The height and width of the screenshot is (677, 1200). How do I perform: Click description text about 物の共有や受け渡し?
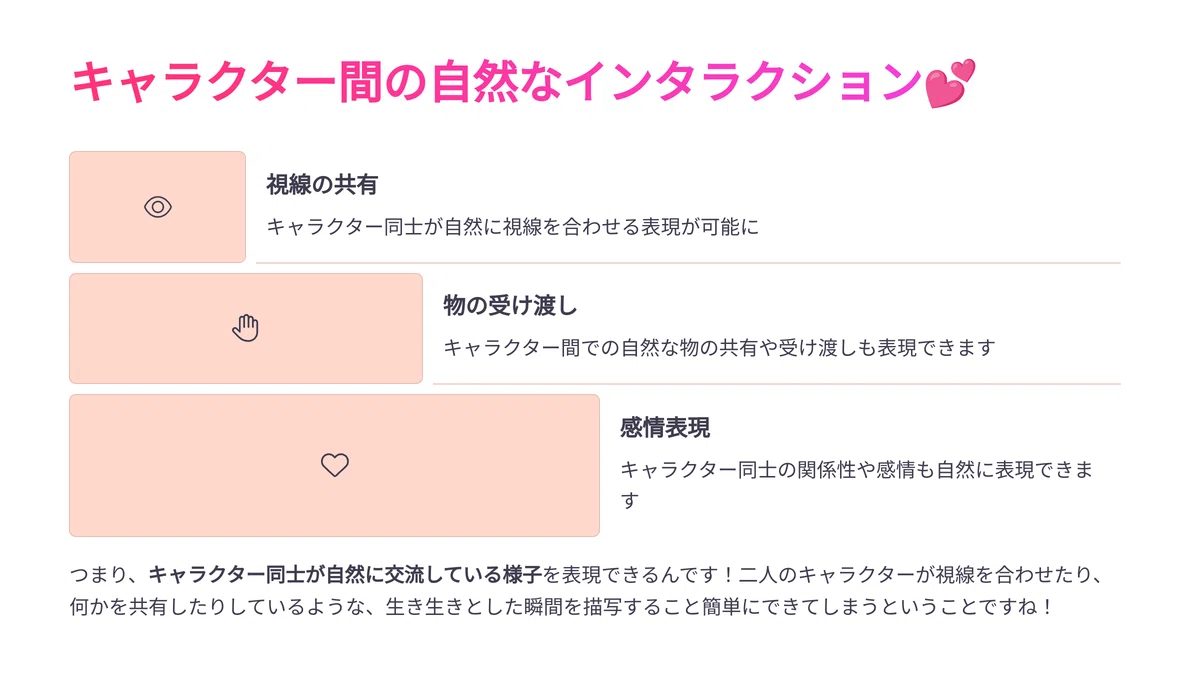[x=720, y=348]
